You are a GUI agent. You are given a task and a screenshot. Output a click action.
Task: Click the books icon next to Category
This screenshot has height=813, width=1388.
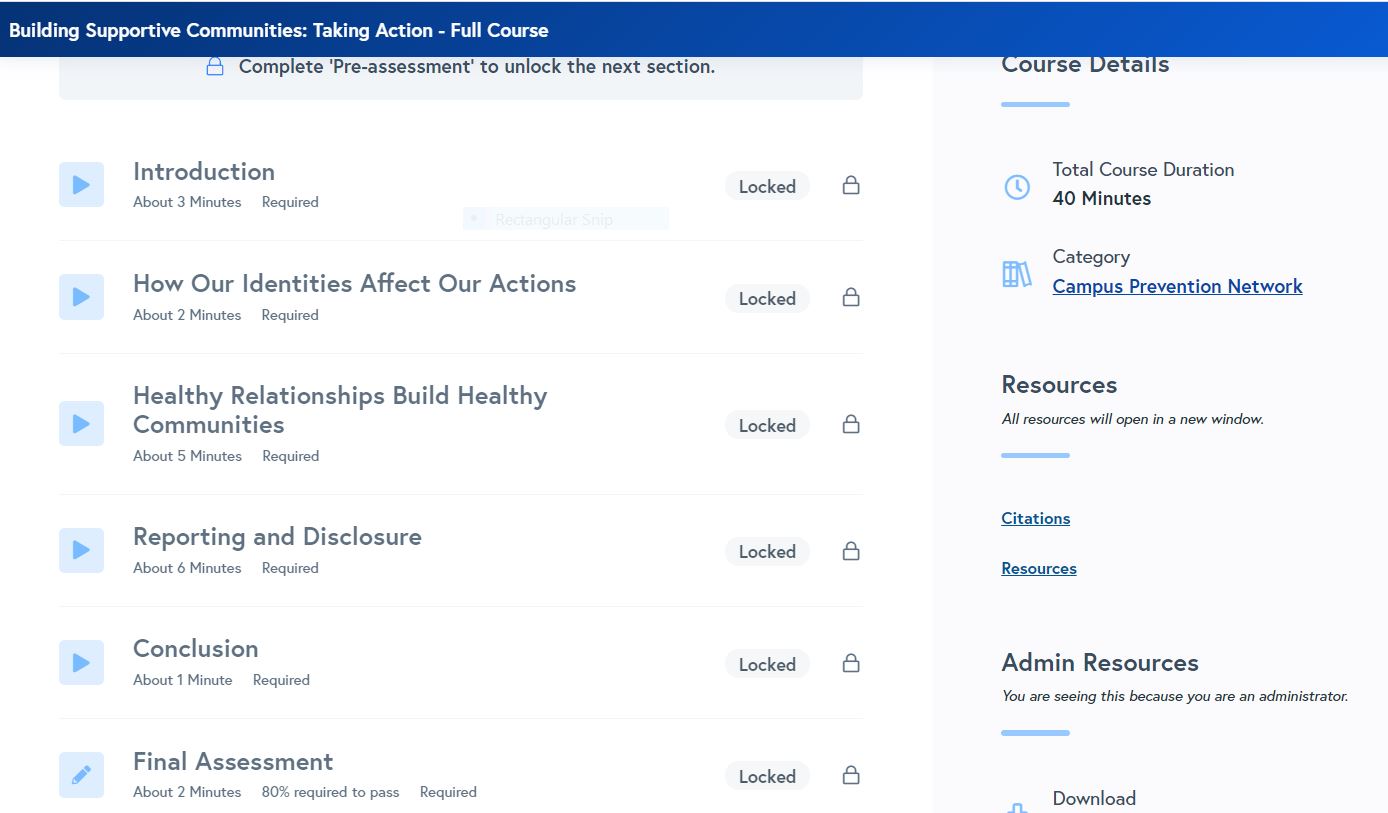(1017, 274)
